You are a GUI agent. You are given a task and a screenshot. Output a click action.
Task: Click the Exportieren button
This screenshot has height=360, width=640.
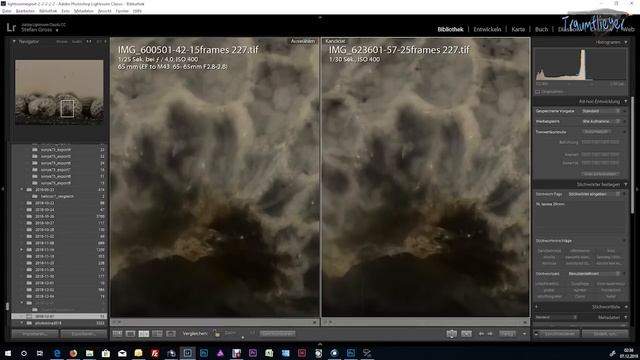(x=84, y=334)
